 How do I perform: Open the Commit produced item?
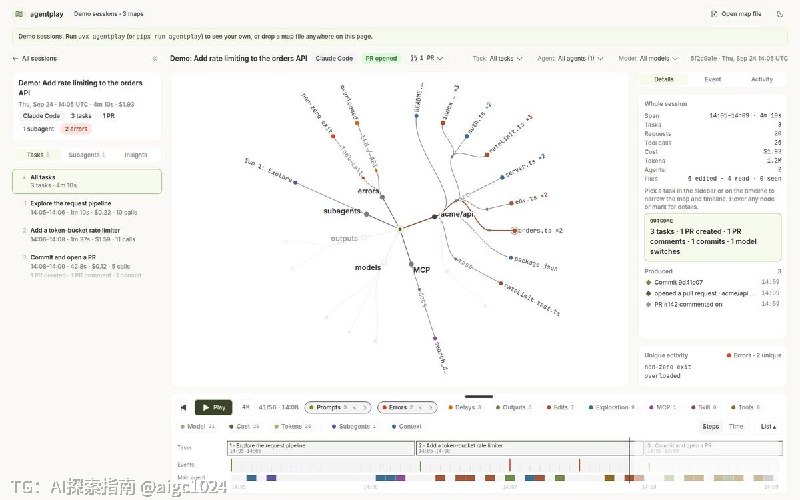[713, 282]
